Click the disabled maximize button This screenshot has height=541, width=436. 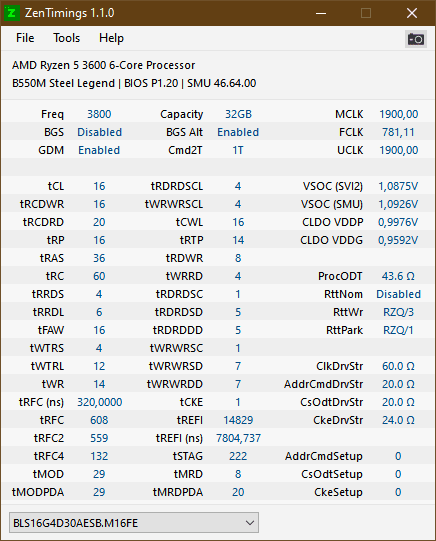pyautogui.click(x=366, y=13)
